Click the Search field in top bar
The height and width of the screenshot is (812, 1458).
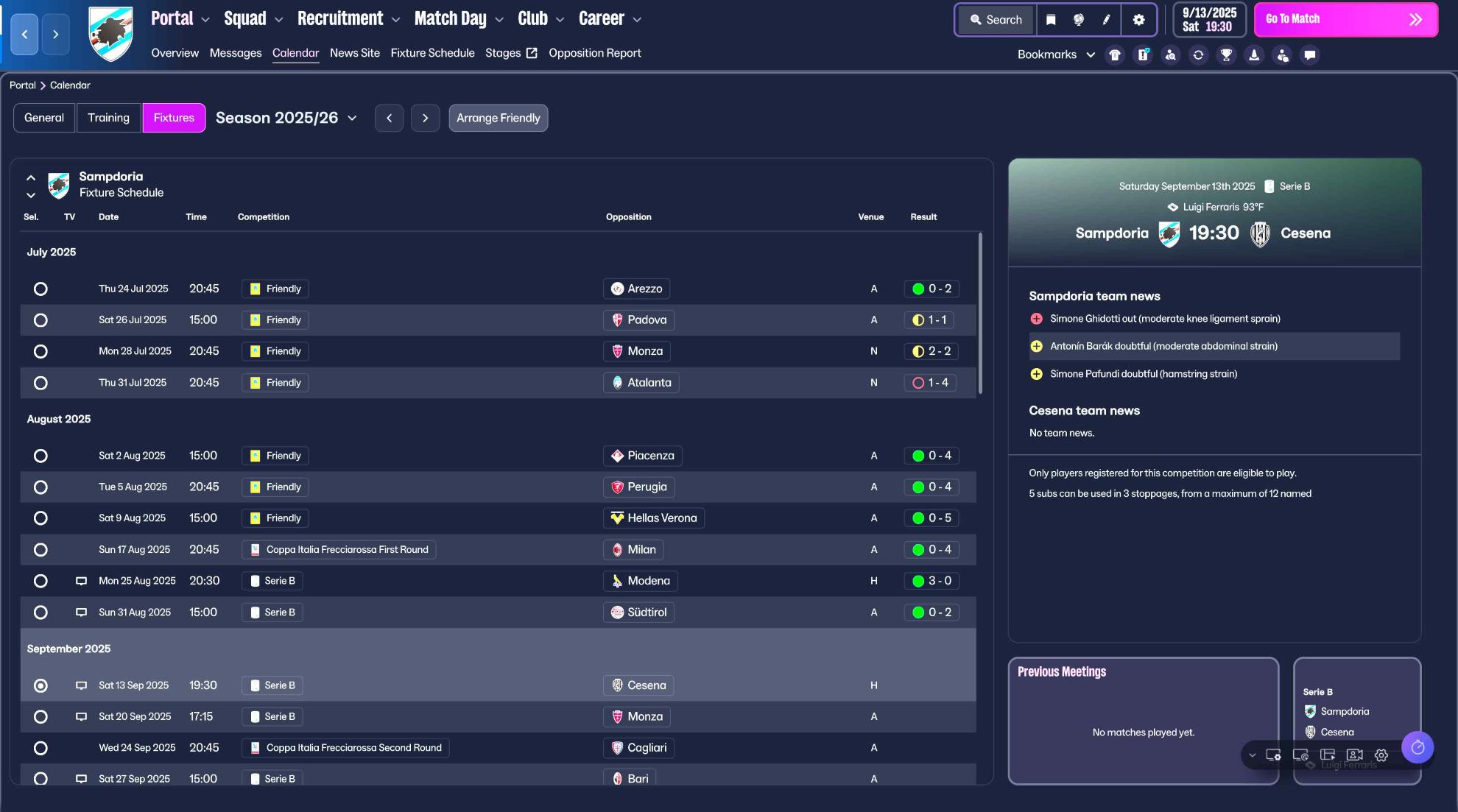(996, 20)
